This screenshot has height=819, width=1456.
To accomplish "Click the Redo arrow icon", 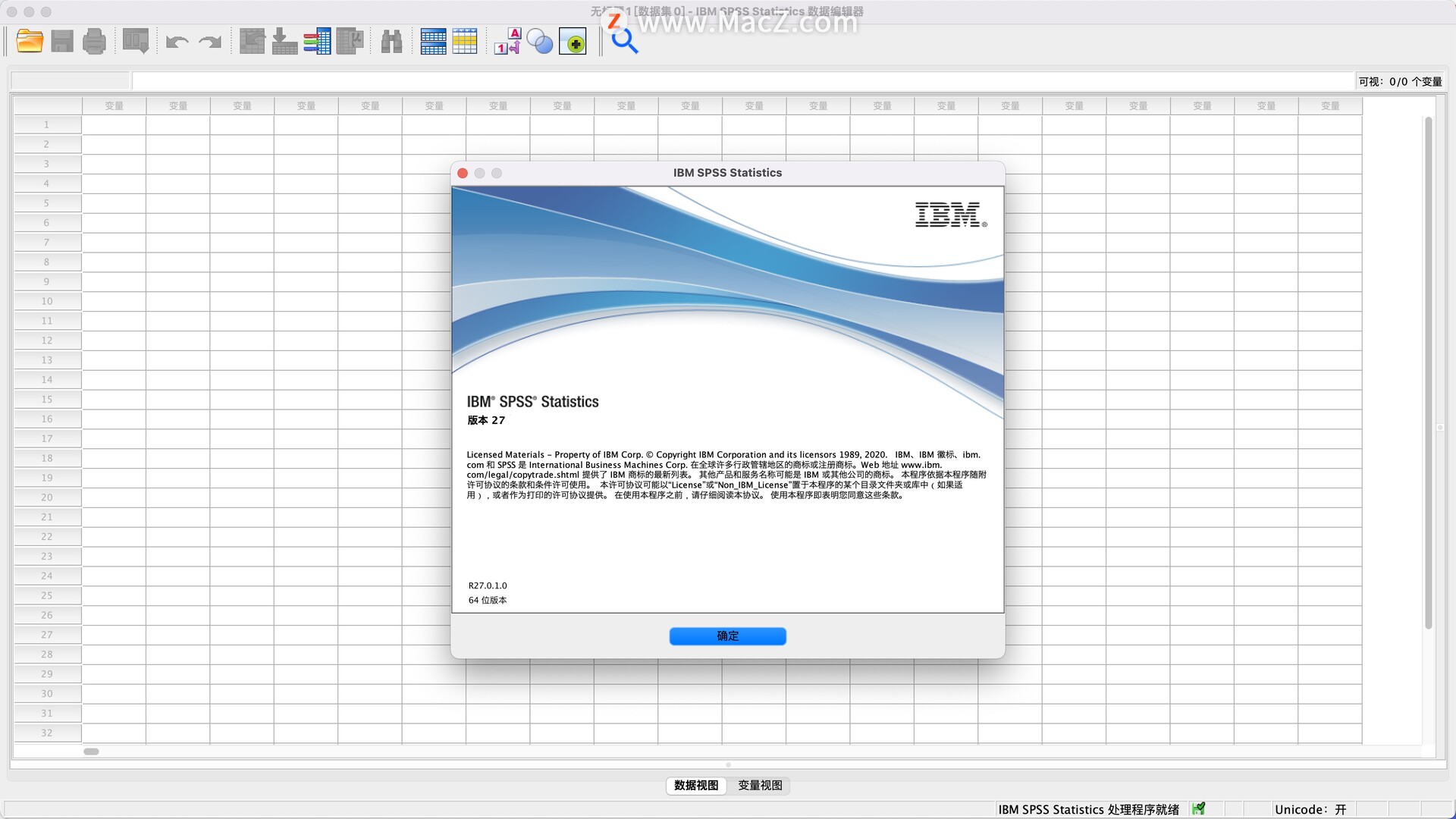I will (x=210, y=42).
